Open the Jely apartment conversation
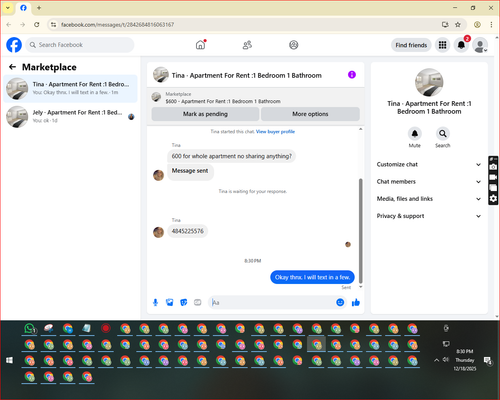 (70, 116)
